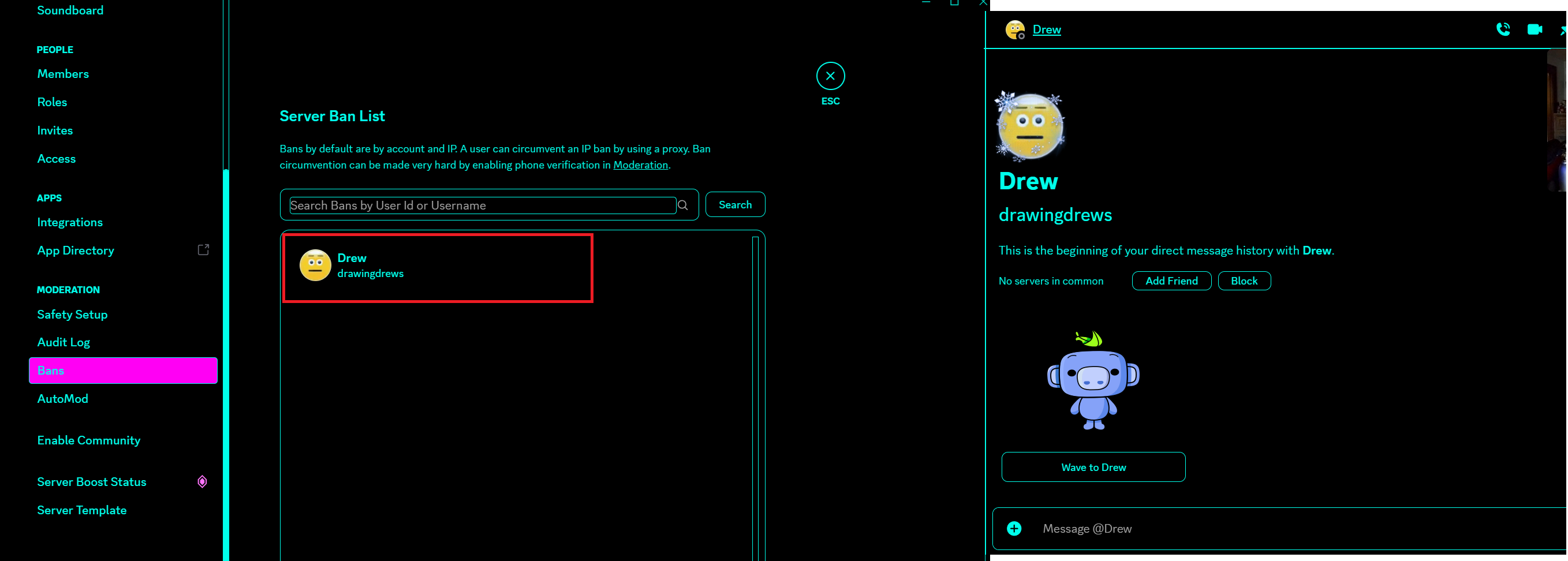
Task: Open Drew's large snowflake profile avatar
Action: [x=1030, y=126]
